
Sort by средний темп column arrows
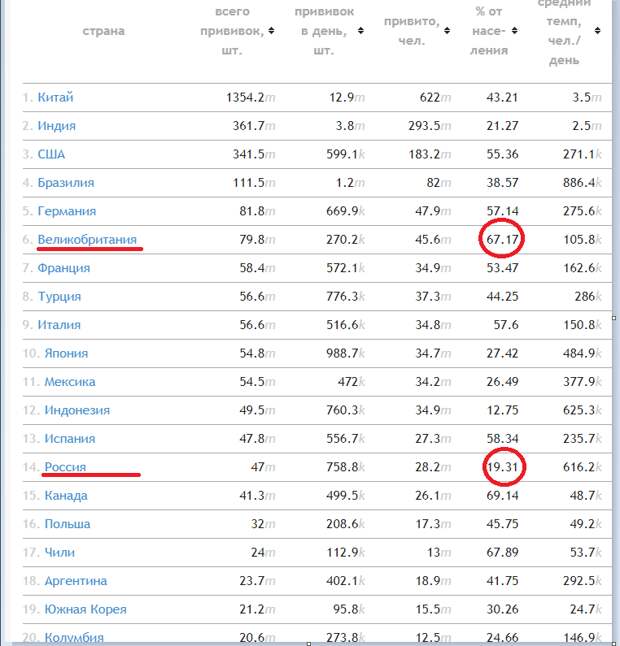pos(596,31)
